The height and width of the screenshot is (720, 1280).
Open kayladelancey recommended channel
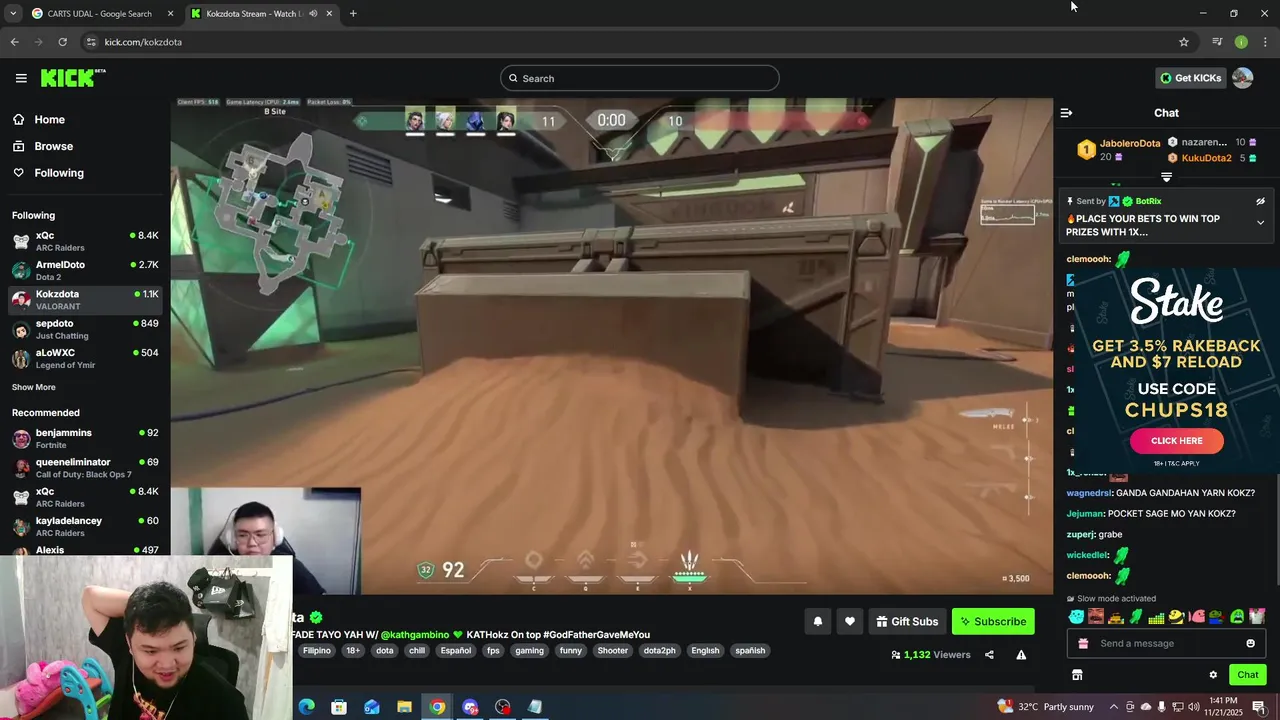pyautogui.click(x=85, y=526)
